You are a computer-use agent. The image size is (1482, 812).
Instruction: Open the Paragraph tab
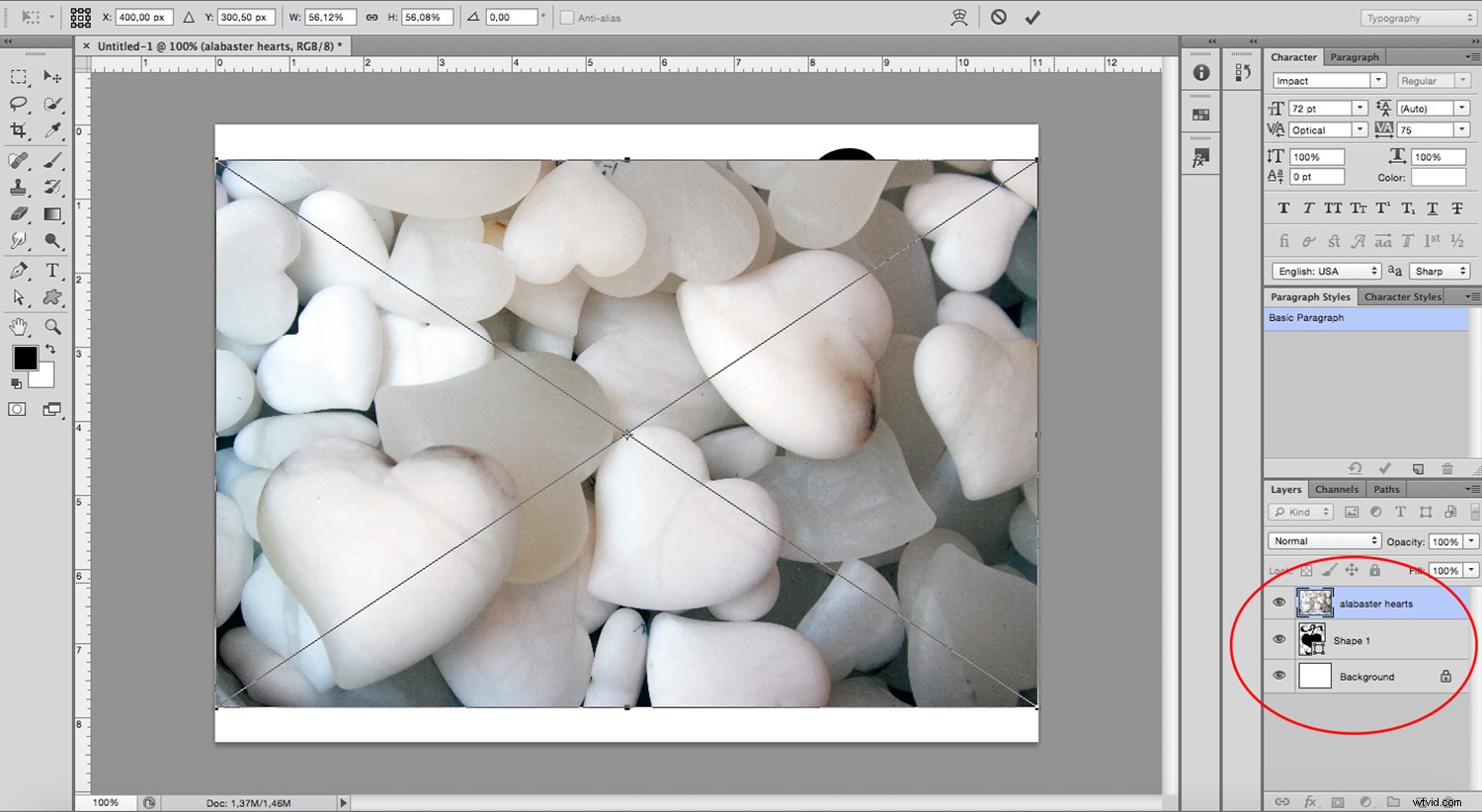(1355, 56)
